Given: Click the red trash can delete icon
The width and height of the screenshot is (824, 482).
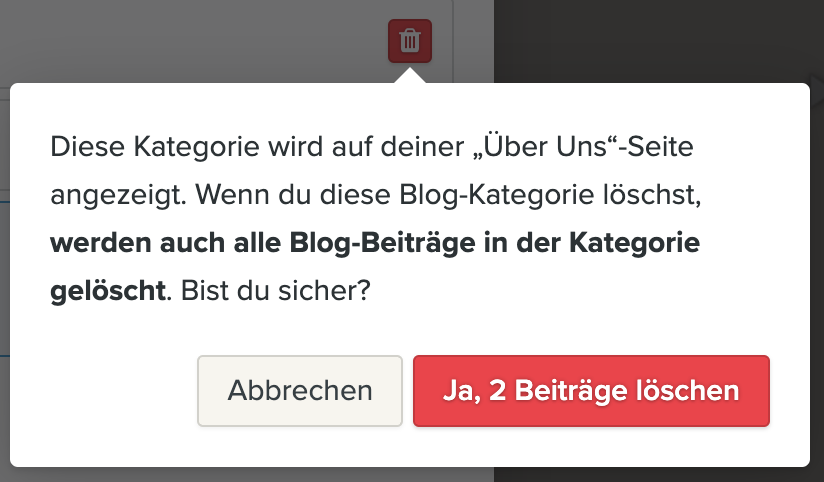Looking at the screenshot, I should [x=410, y=41].
